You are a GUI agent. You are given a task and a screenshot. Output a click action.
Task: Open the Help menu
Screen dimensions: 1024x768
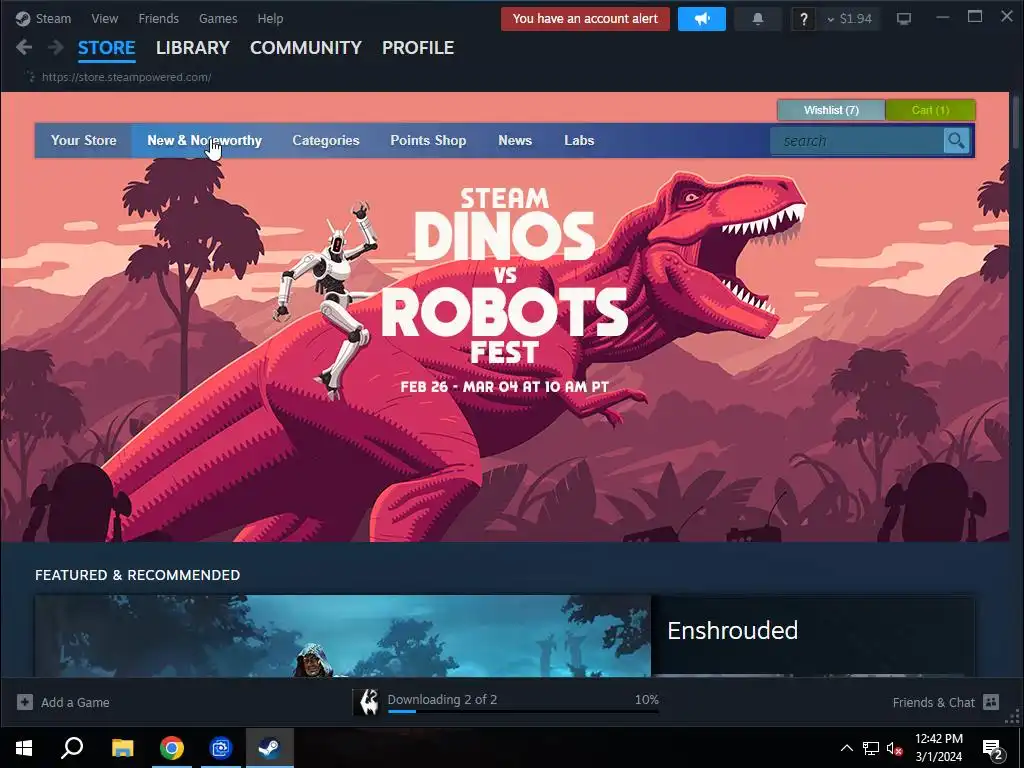[x=270, y=18]
